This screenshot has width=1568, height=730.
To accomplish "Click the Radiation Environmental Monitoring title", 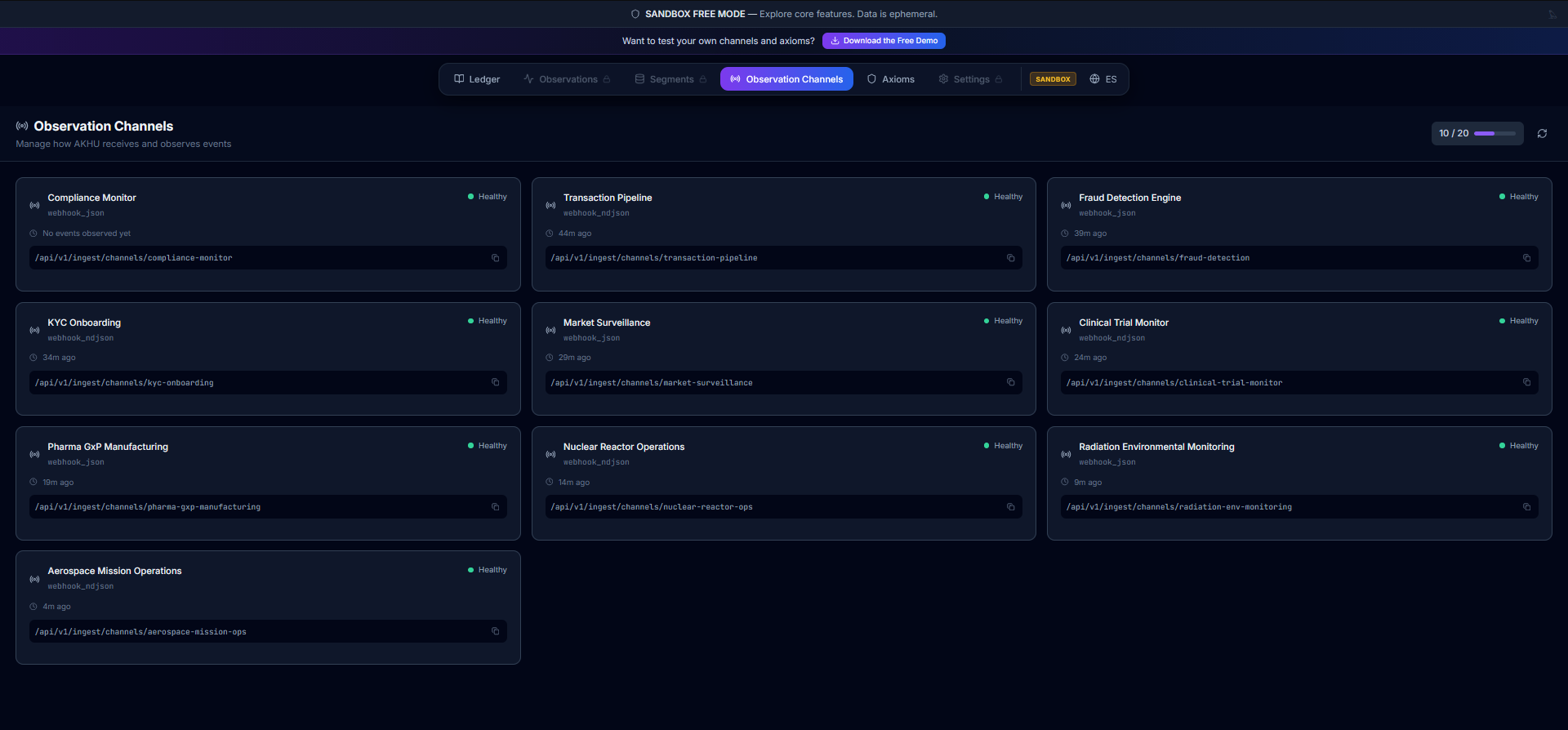I will 1156,447.
